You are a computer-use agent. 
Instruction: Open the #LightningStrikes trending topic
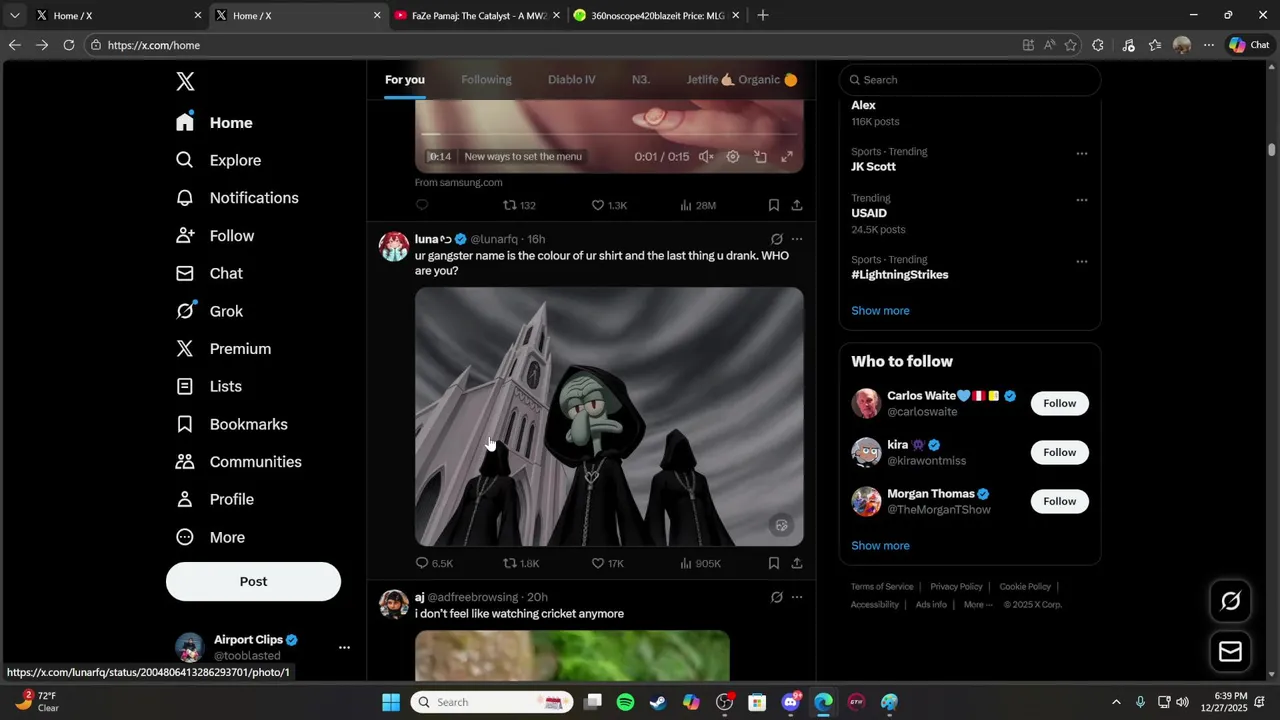[x=900, y=275]
